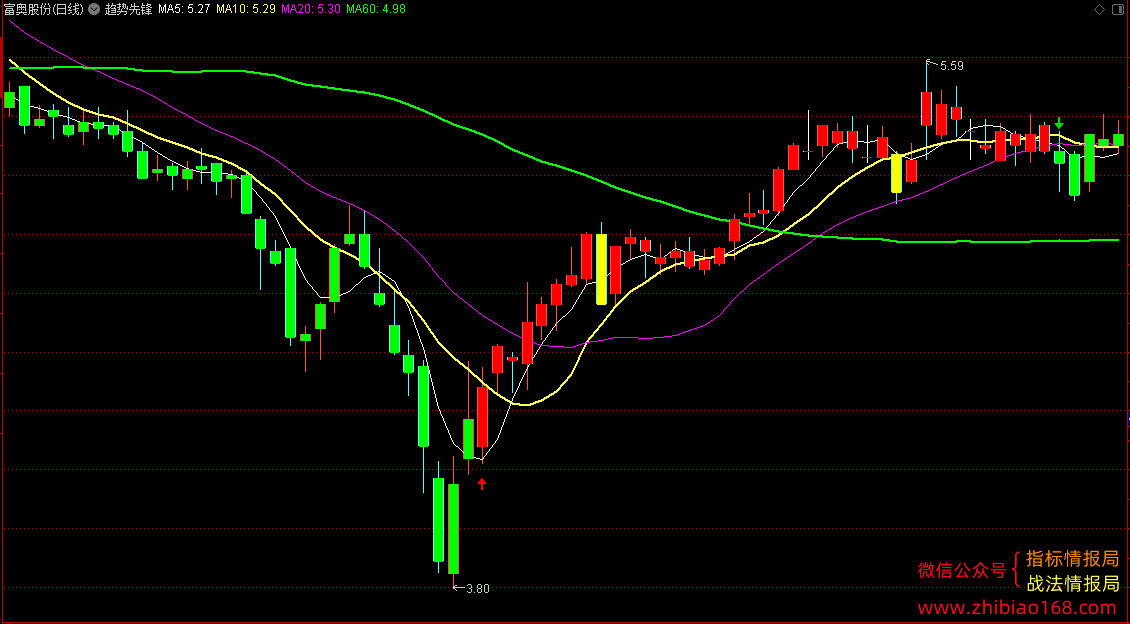Click the 3.80 low price label

tap(478, 589)
